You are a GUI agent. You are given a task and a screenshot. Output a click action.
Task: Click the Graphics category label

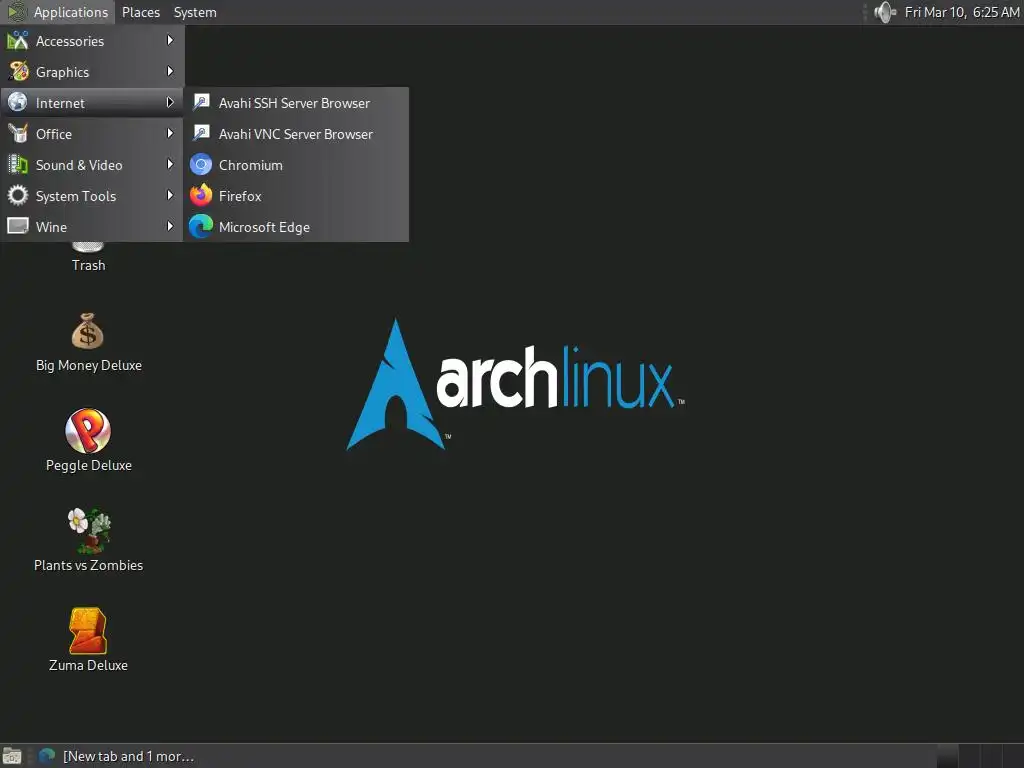(x=62, y=72)
